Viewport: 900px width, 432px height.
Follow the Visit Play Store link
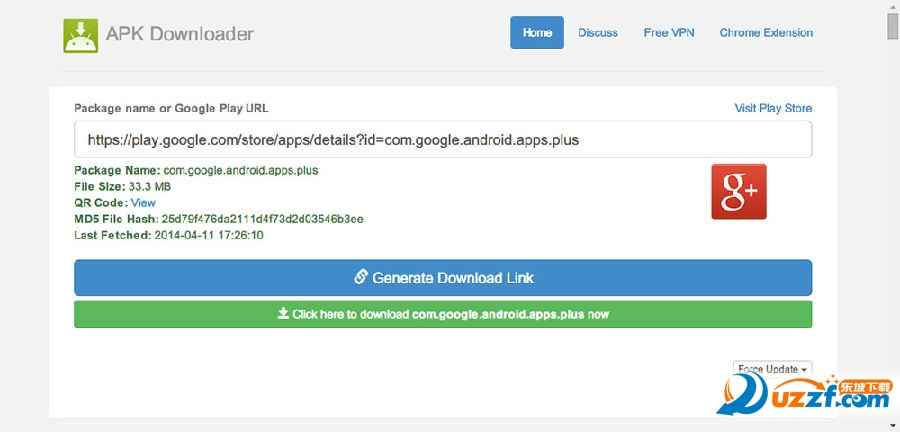[x=773, y=108]
